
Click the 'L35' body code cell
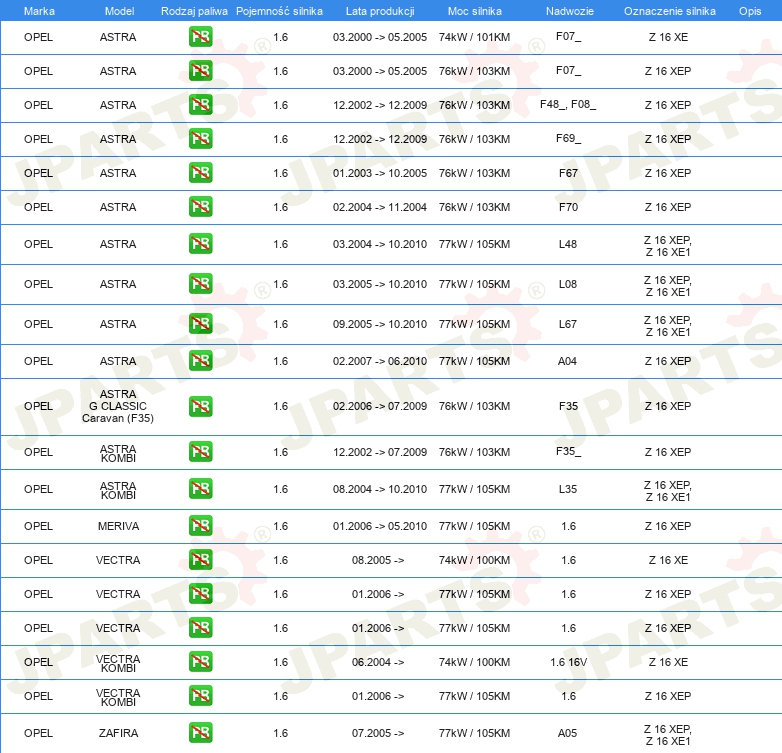(568, 489)
